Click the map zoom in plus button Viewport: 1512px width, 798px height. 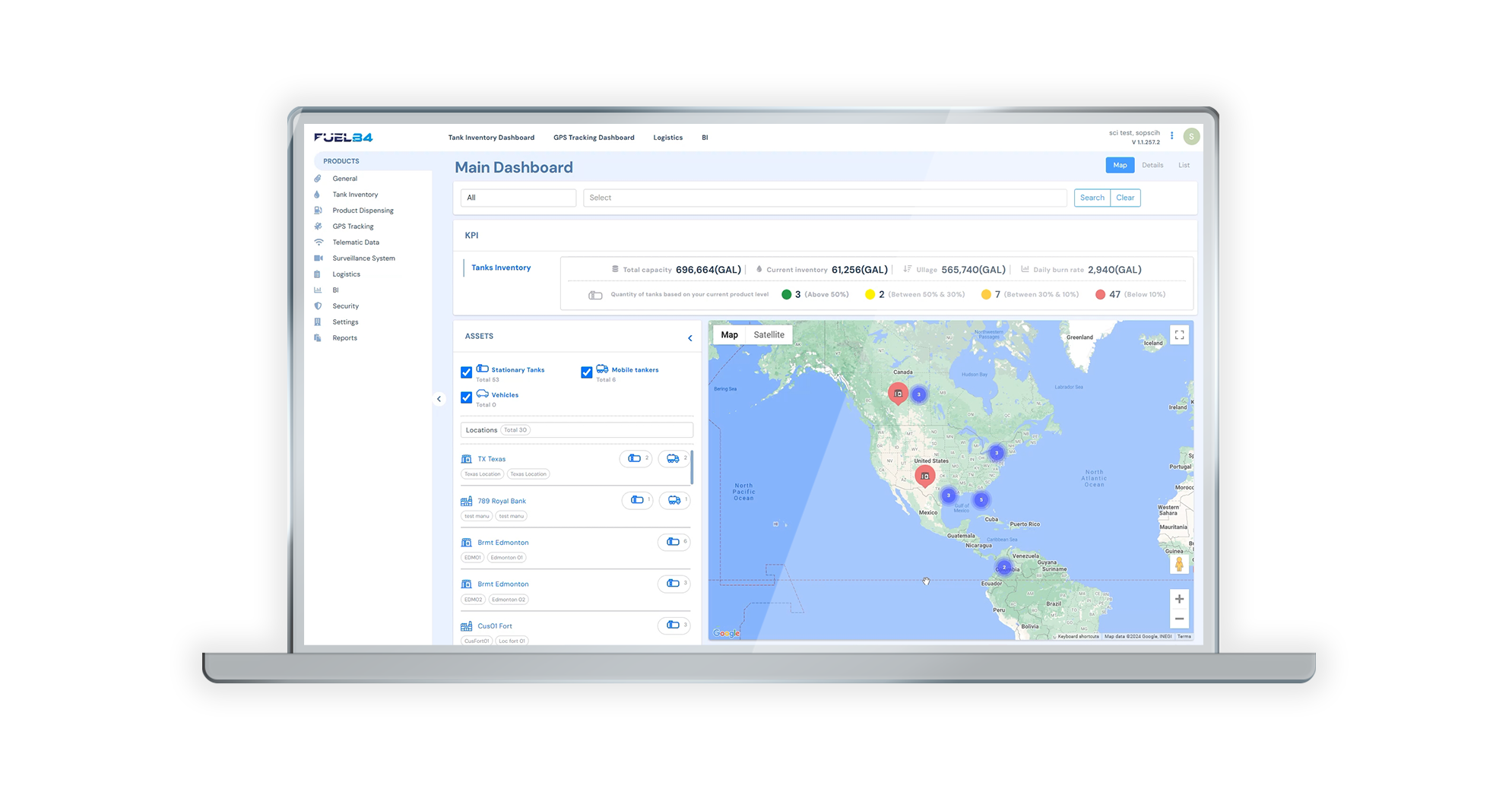tap(1179, 599)
